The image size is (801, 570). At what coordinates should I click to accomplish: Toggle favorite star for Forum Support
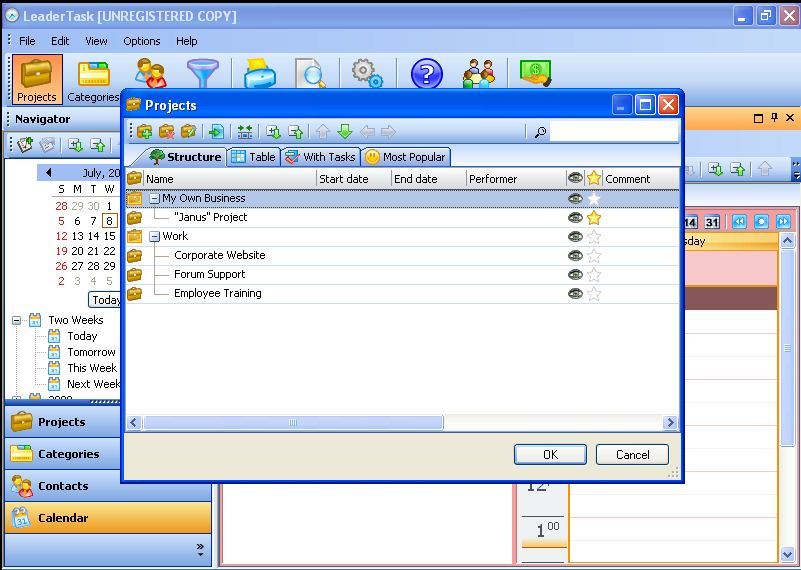click(594, 275)
